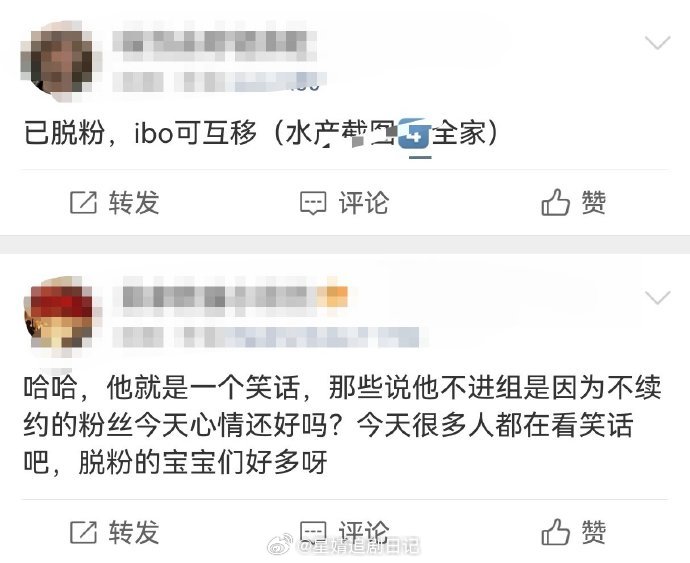Open comments via the bubble icon on the second post
Image resolution: width=690 pixels, height=563 pixels.
coord(313,532)
